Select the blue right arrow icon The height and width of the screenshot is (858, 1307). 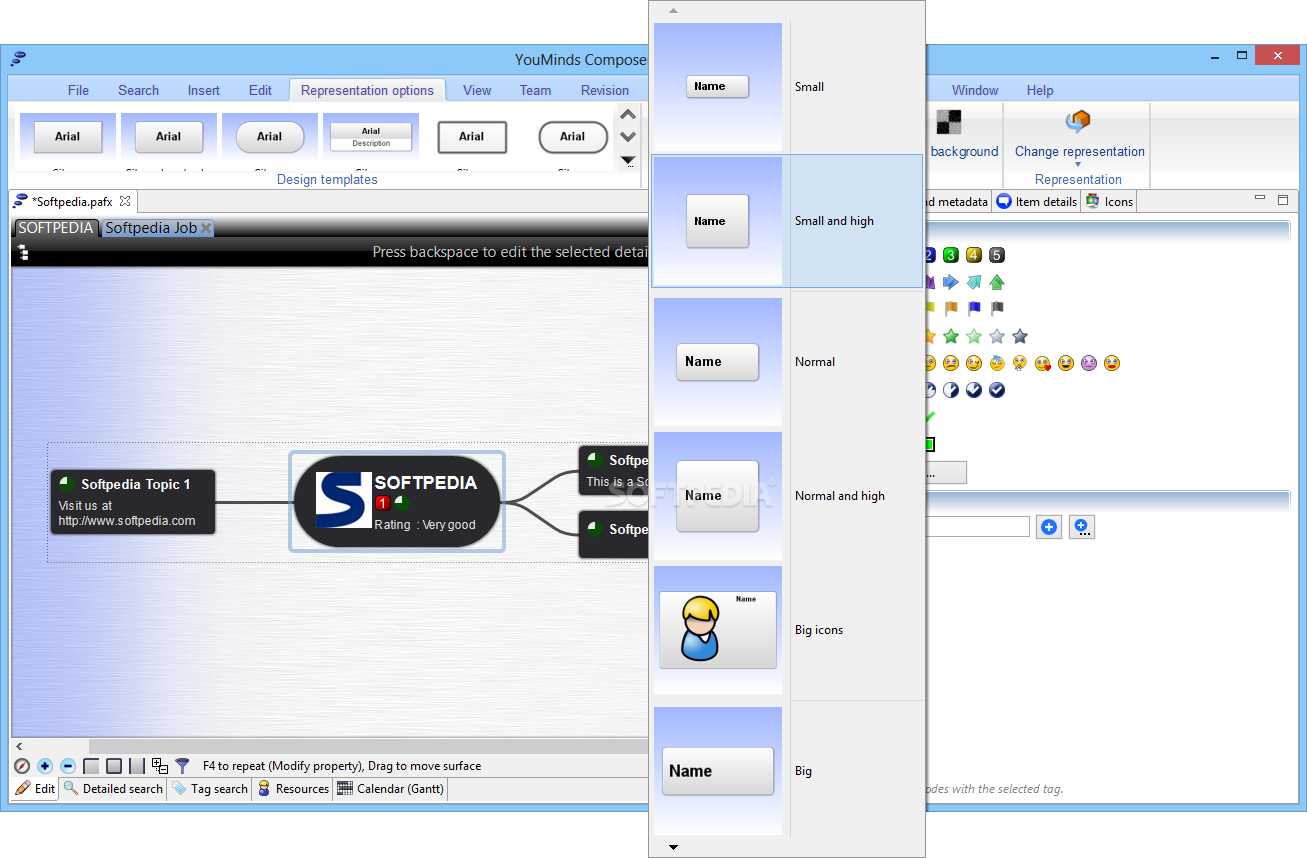coord(950,283)
